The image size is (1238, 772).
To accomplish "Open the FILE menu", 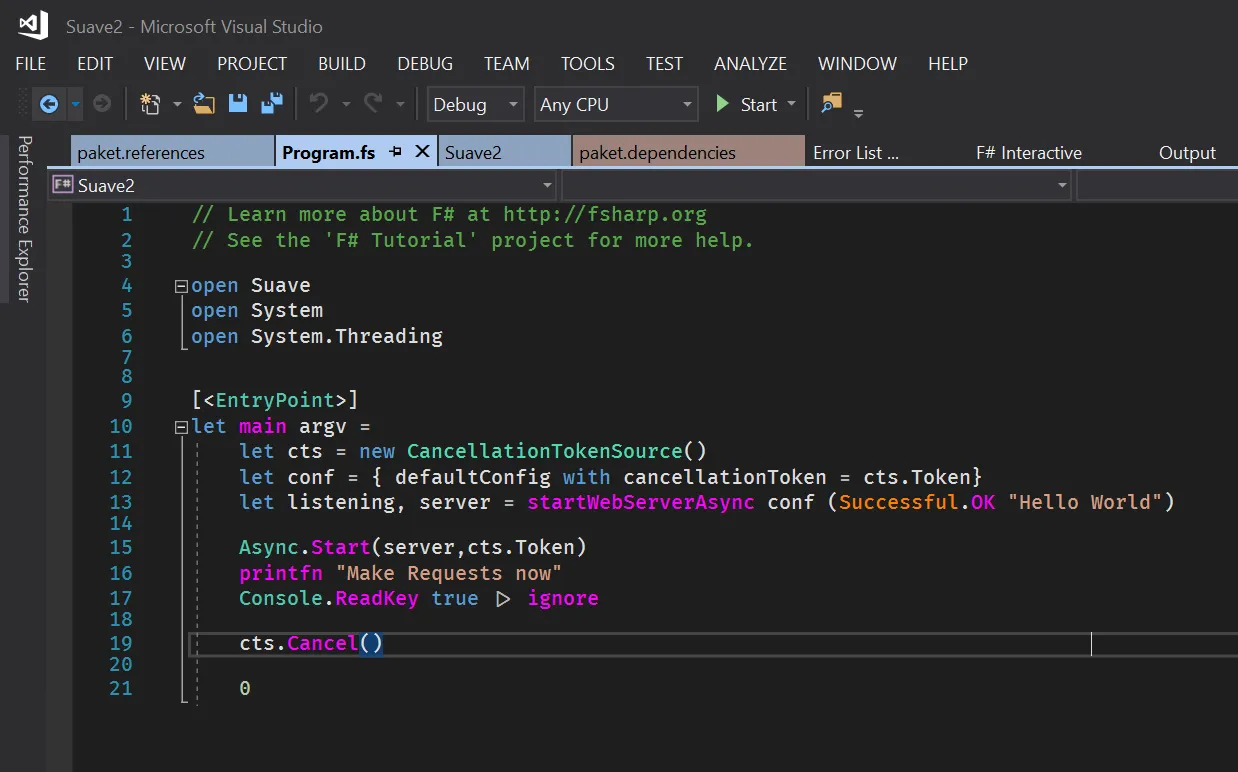I will pyautogui.click(x=31, y=63).
